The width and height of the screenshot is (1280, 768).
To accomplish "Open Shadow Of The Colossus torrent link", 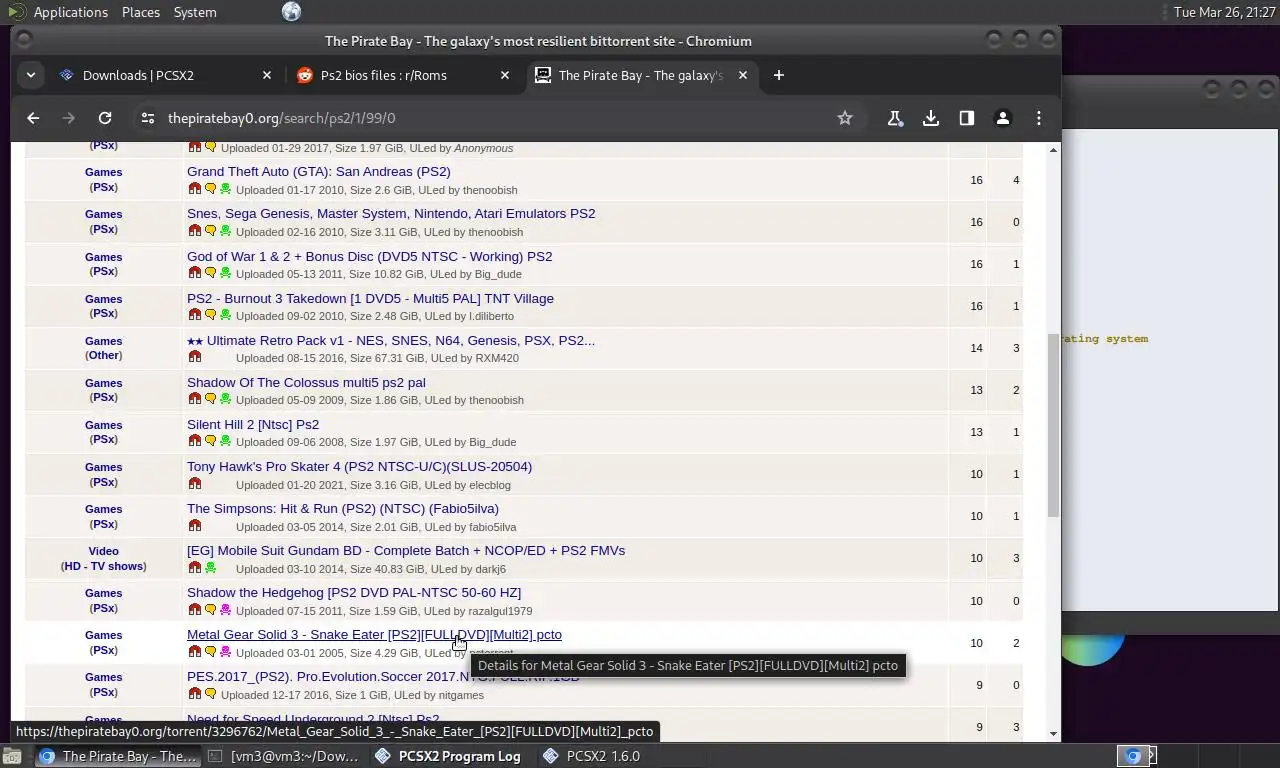I will (306, 382).
